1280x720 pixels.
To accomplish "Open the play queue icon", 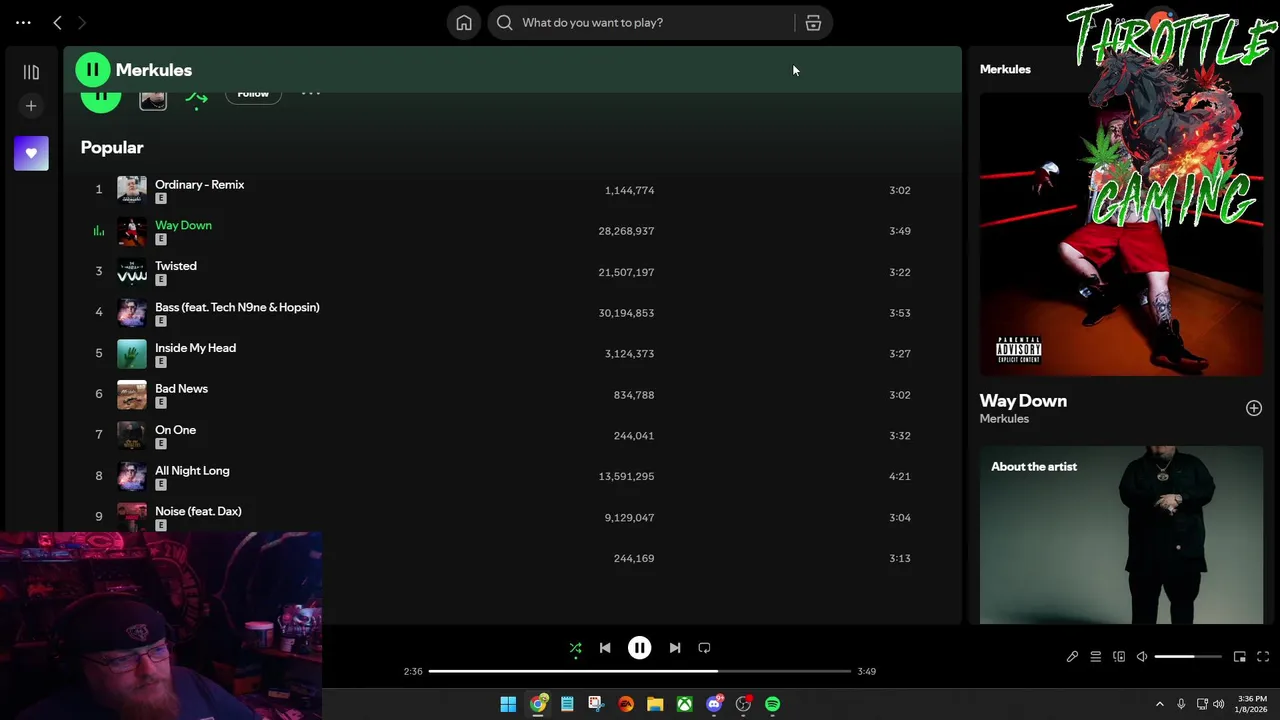I will [x=1096, y=657].
